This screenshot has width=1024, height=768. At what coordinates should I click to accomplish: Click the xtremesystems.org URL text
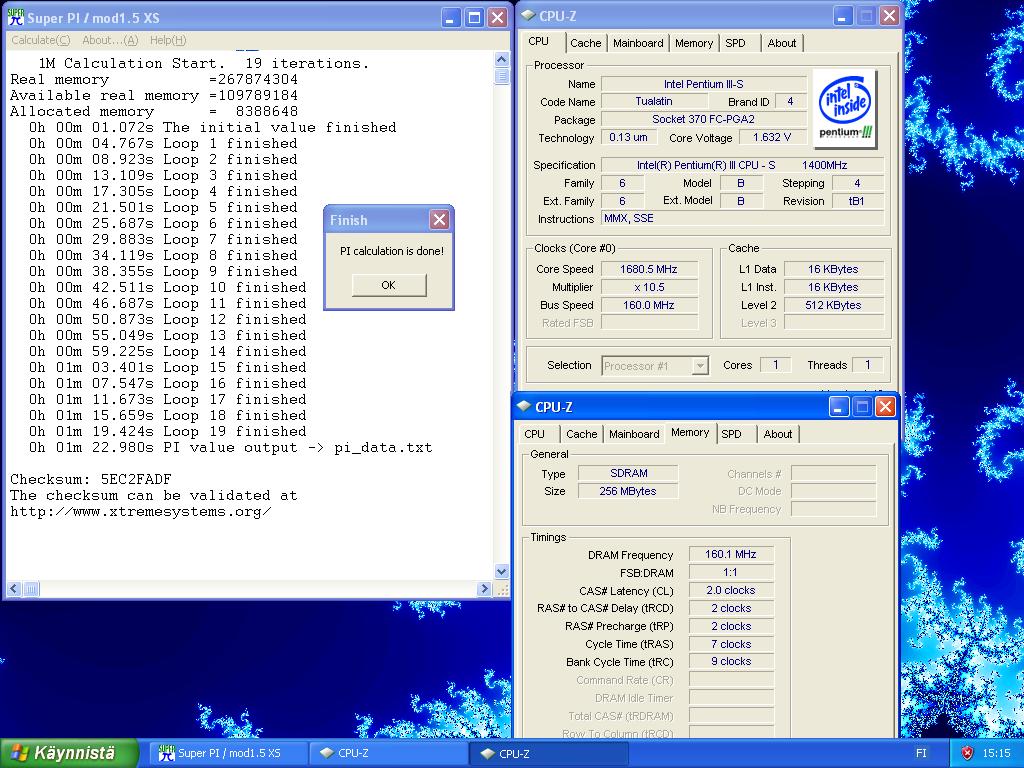point(140,512)
